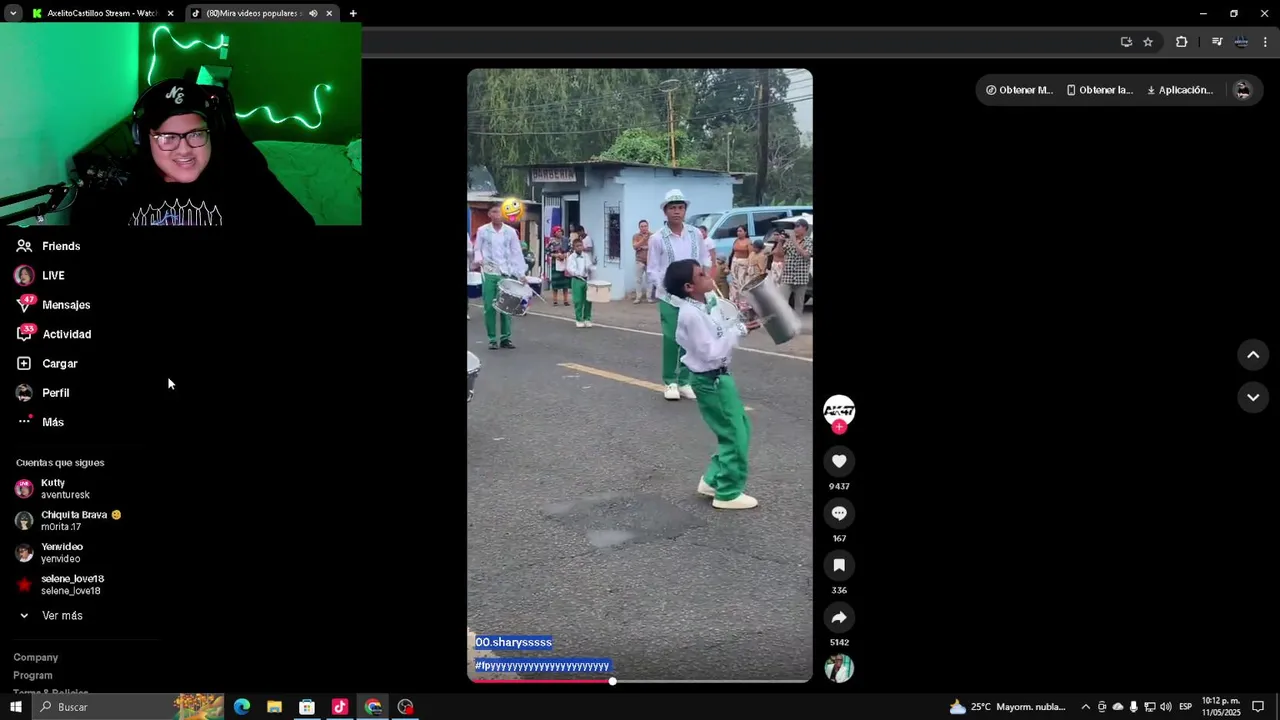
Task: Open the clock showing 10:12 p. m.
Action: coord(1221,707)
